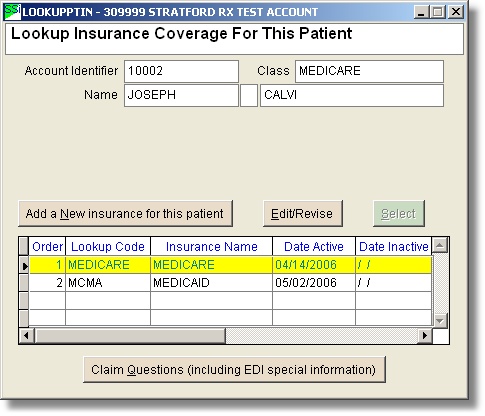Click the MCMA lookup code cell

(108, 283)
